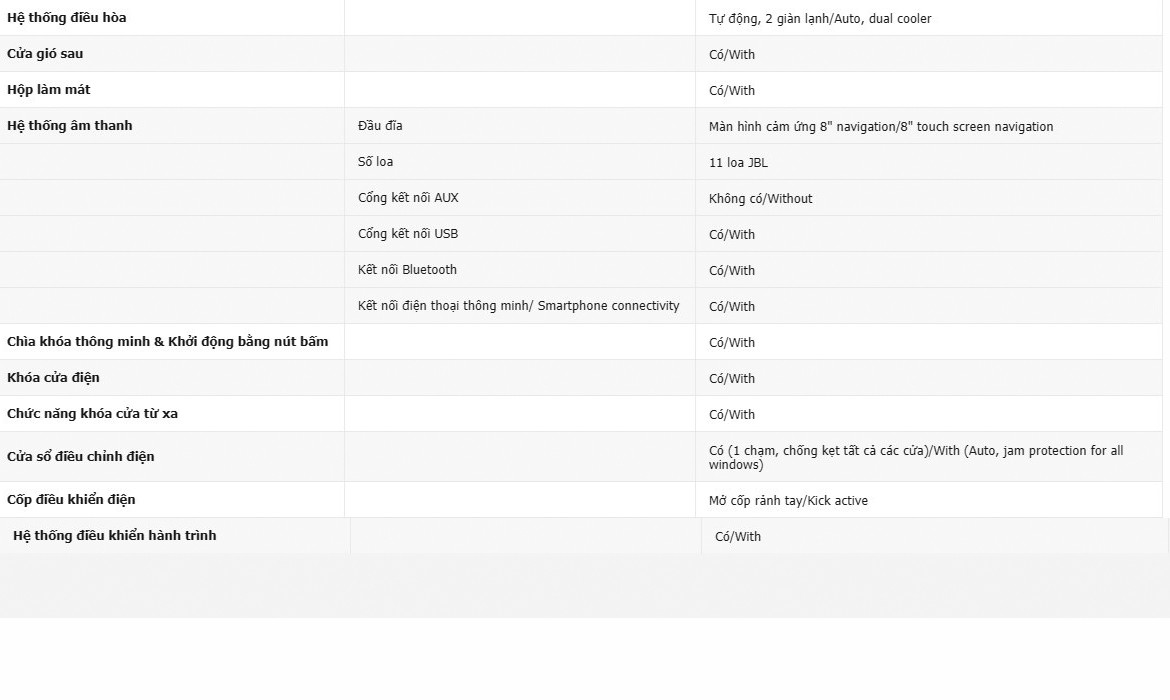The height and width of the screenshot is (700, 1170).
Task: Click the "Hộp làm mát" row label
Action: [49, 90]
